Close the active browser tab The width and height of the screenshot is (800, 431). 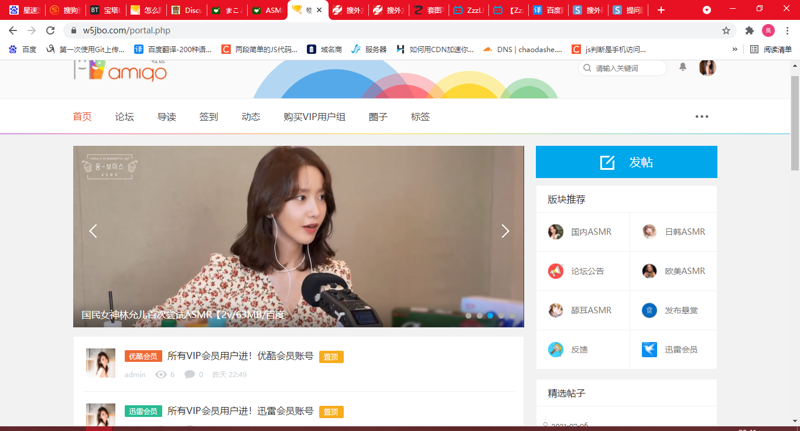click(x=319, y=10)
